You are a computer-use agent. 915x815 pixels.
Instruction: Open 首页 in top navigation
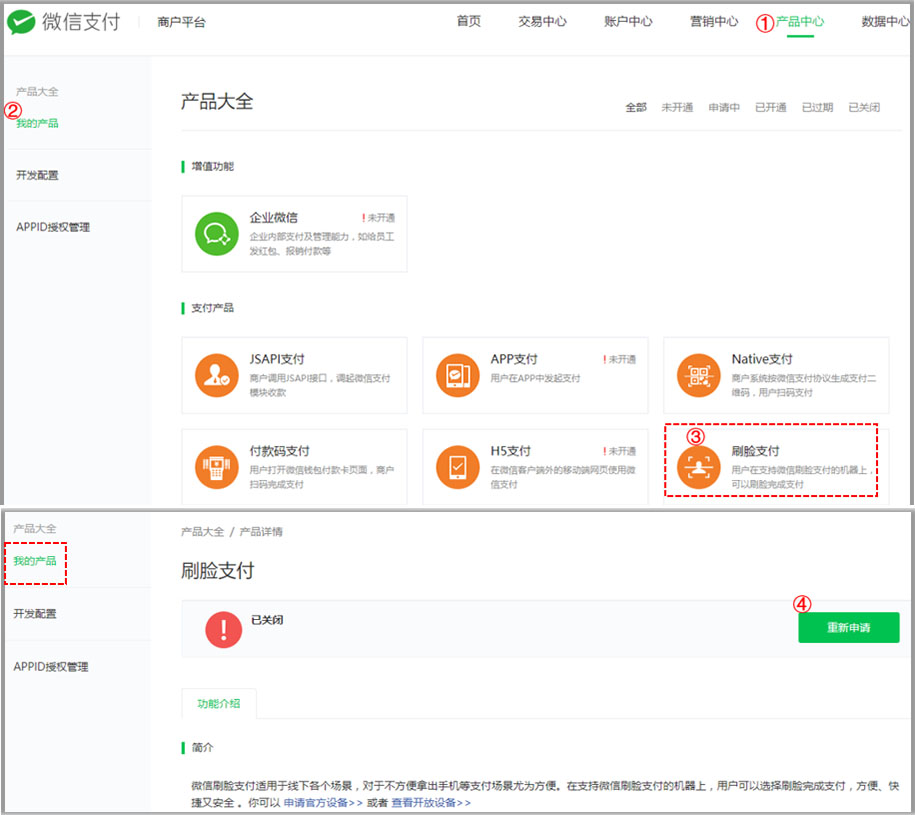[x=469, y=22]
